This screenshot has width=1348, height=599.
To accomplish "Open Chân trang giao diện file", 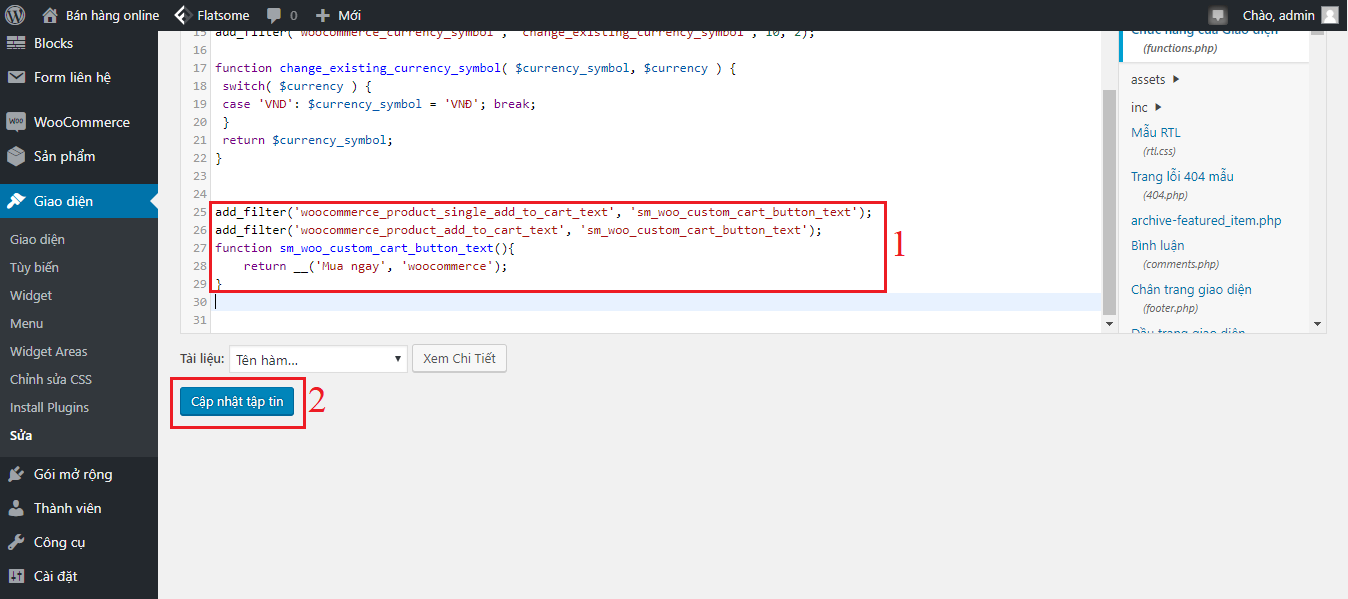I will click(x=1191, y=289).
